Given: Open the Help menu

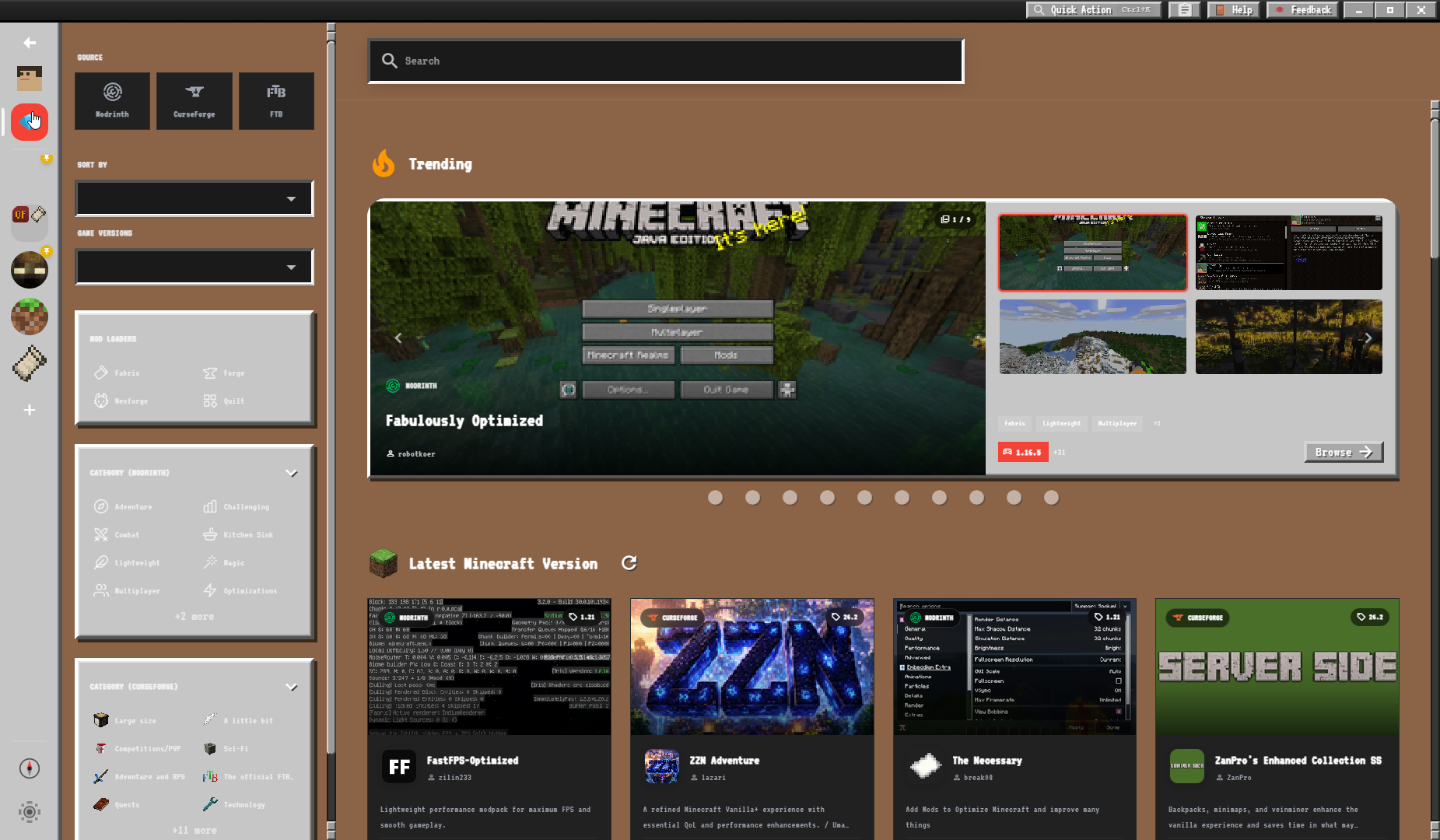Looking at the screenshot, I should click(x=1235, y=10).
